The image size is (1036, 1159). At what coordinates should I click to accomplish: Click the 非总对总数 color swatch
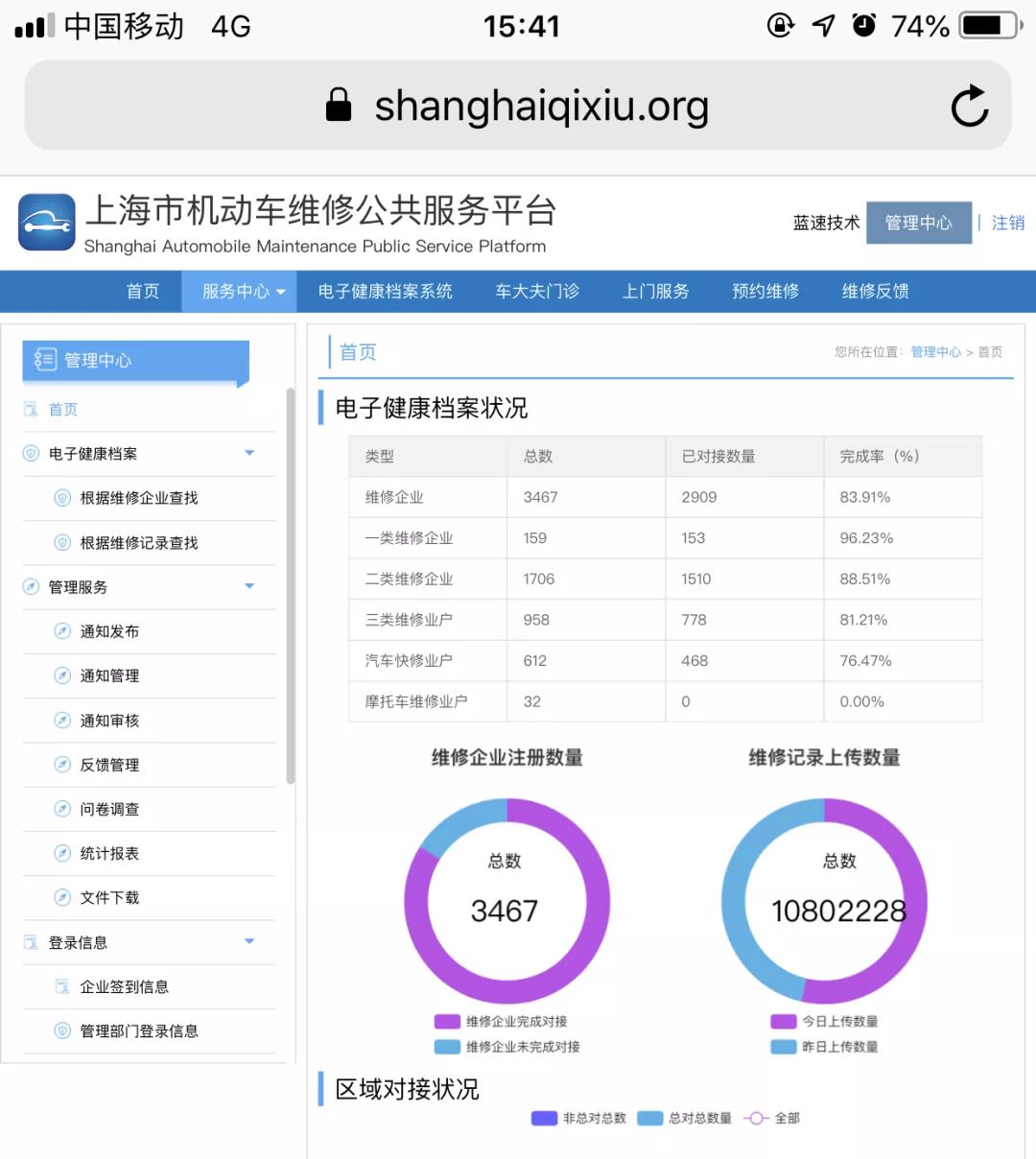(542, 1118)
